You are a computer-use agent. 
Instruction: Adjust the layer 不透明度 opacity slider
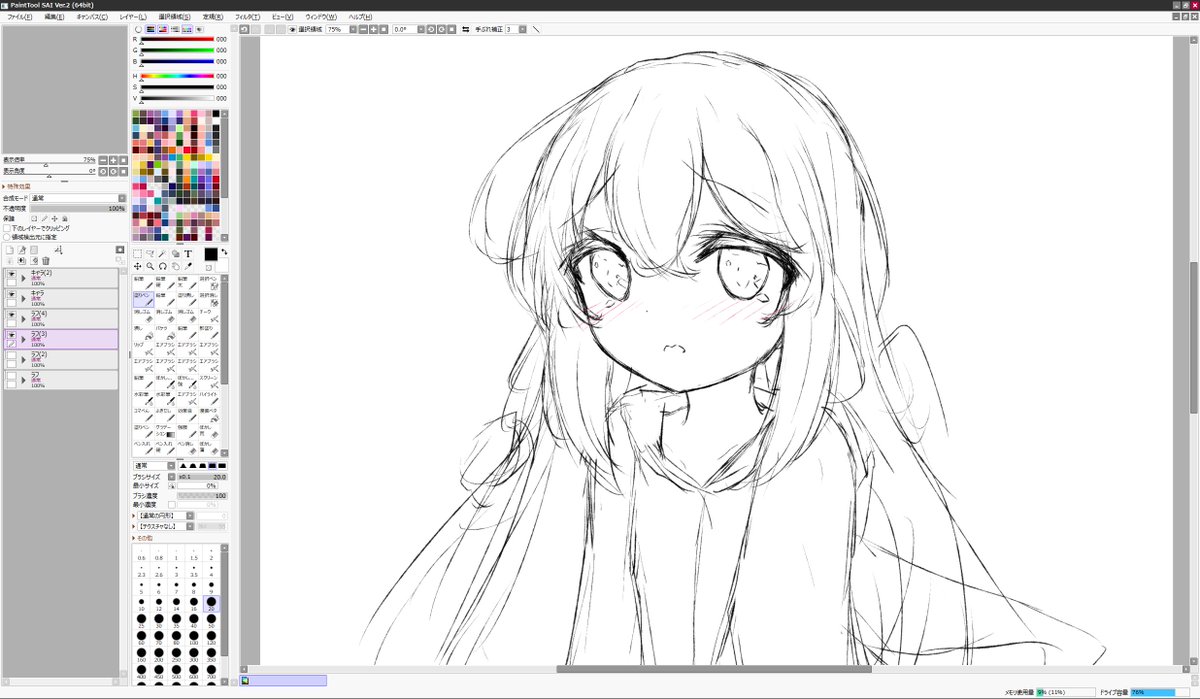77,208
